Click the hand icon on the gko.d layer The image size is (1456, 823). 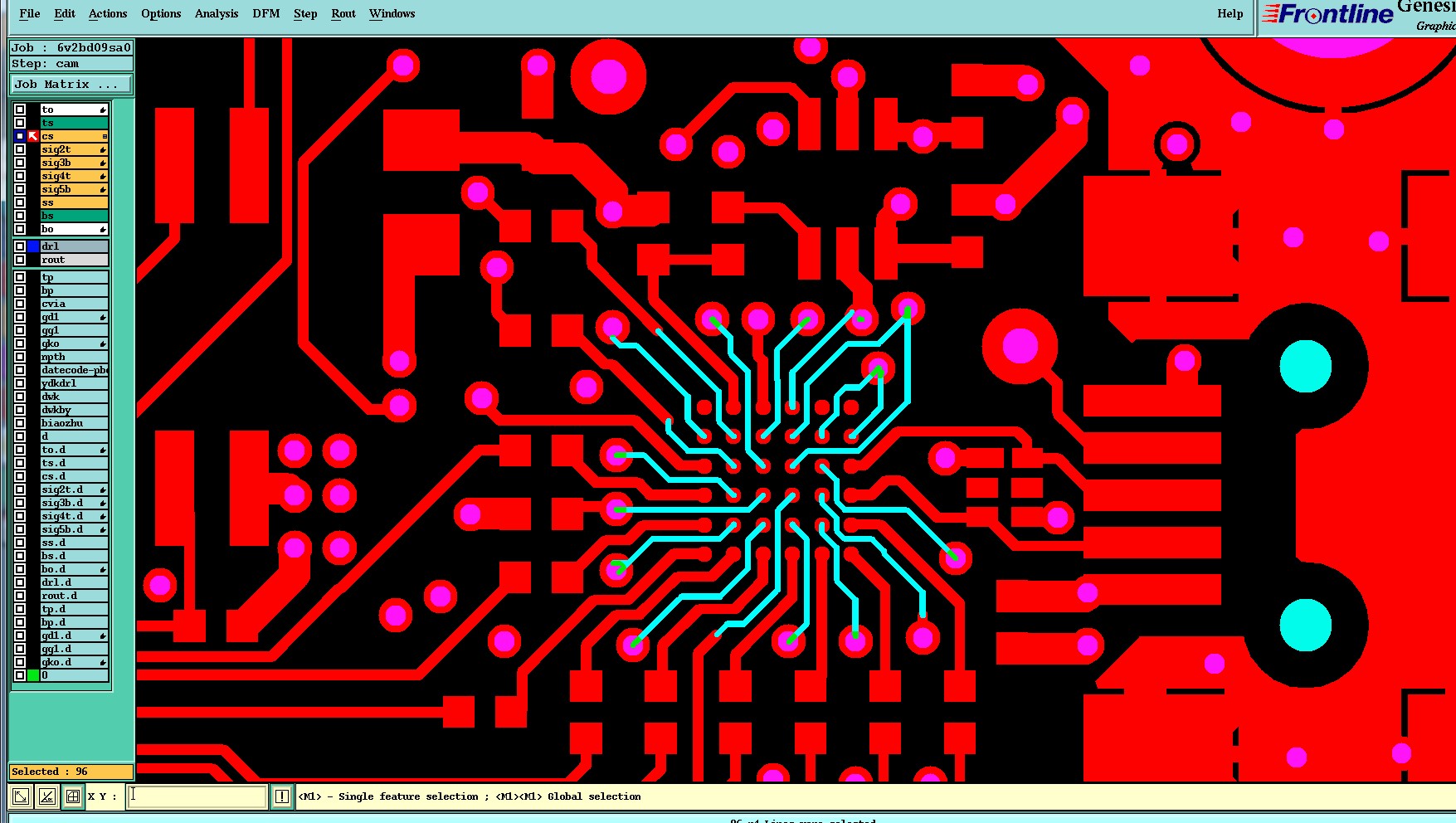click(x=103, y=662)
